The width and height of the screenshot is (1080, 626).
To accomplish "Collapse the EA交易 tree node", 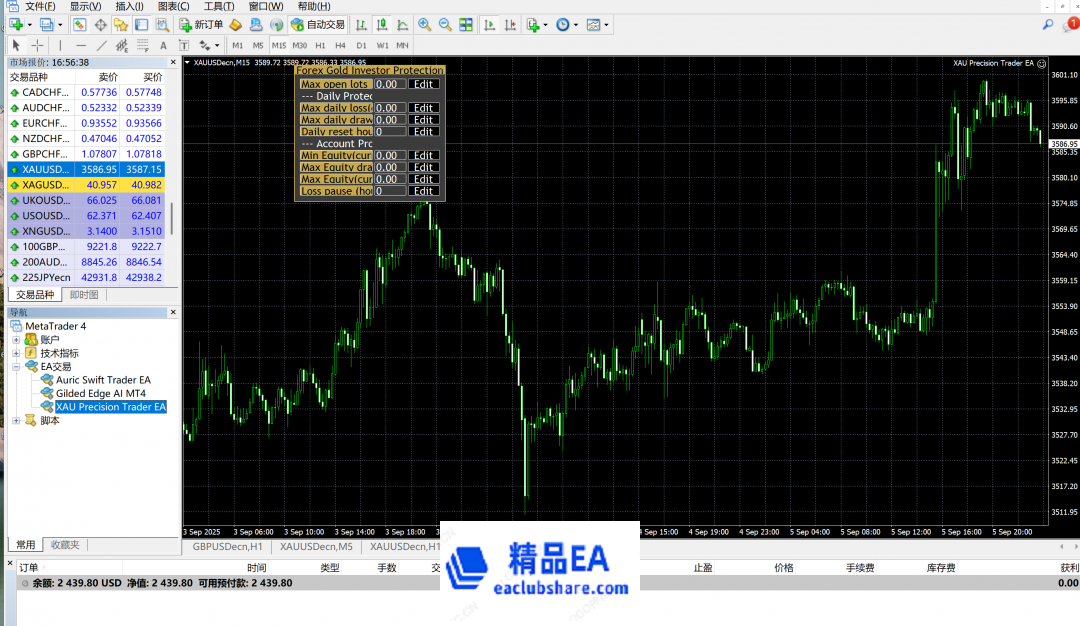I will [x=17, y=366].
